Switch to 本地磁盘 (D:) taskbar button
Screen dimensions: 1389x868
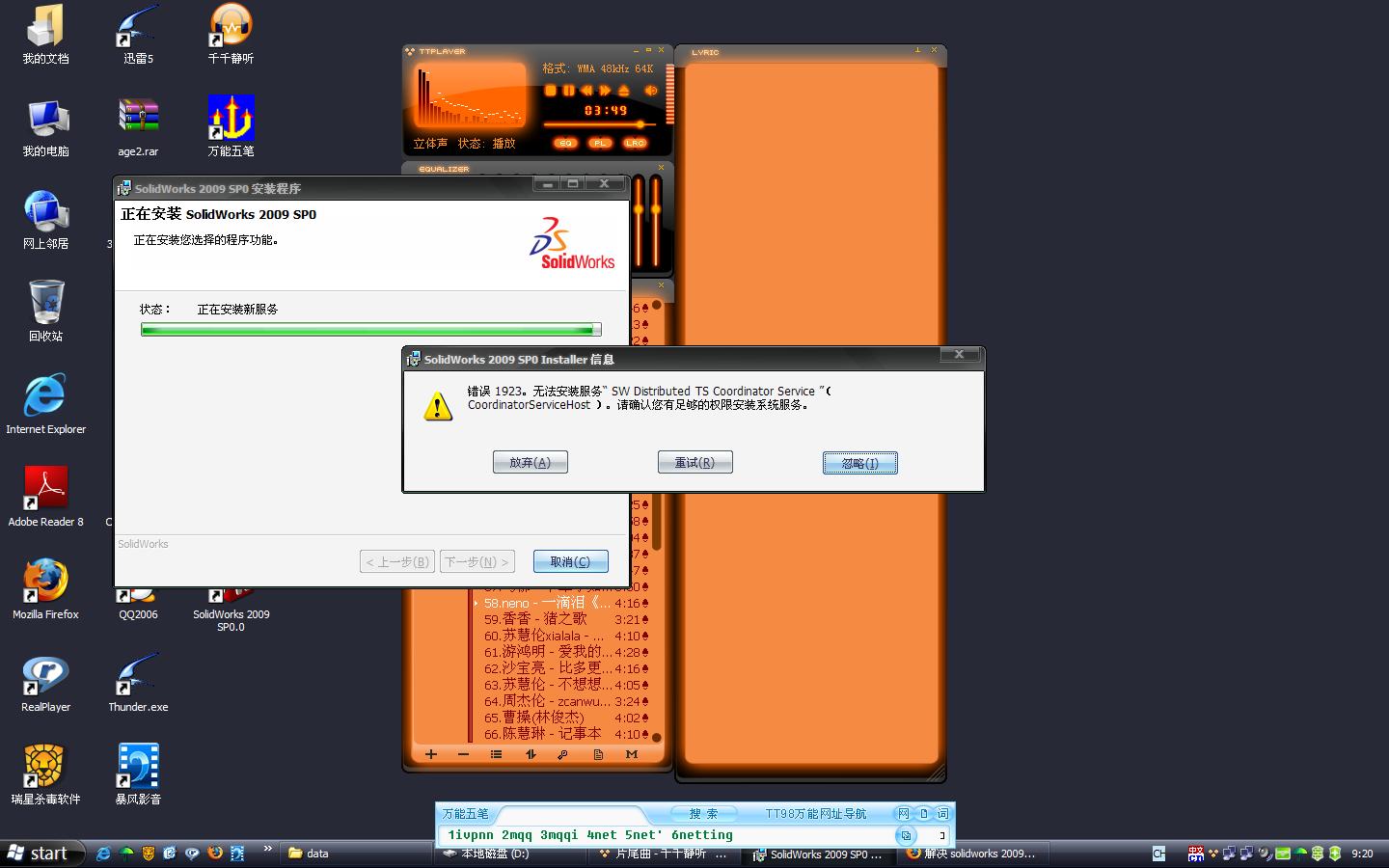coord(509,854)
